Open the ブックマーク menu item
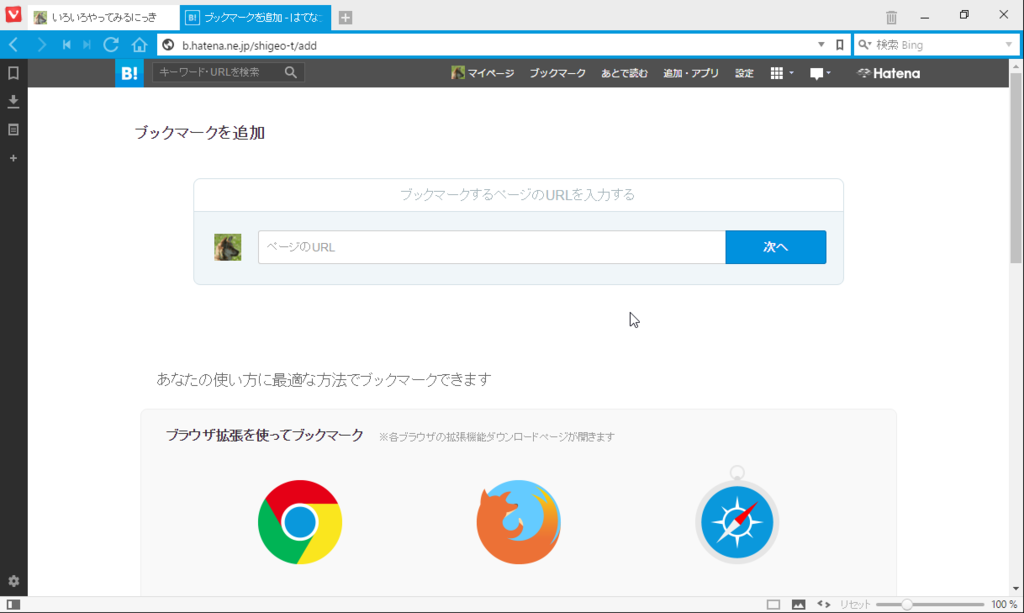The width and height of the screenshot is (1024, 613). click(x=557, y=73)
